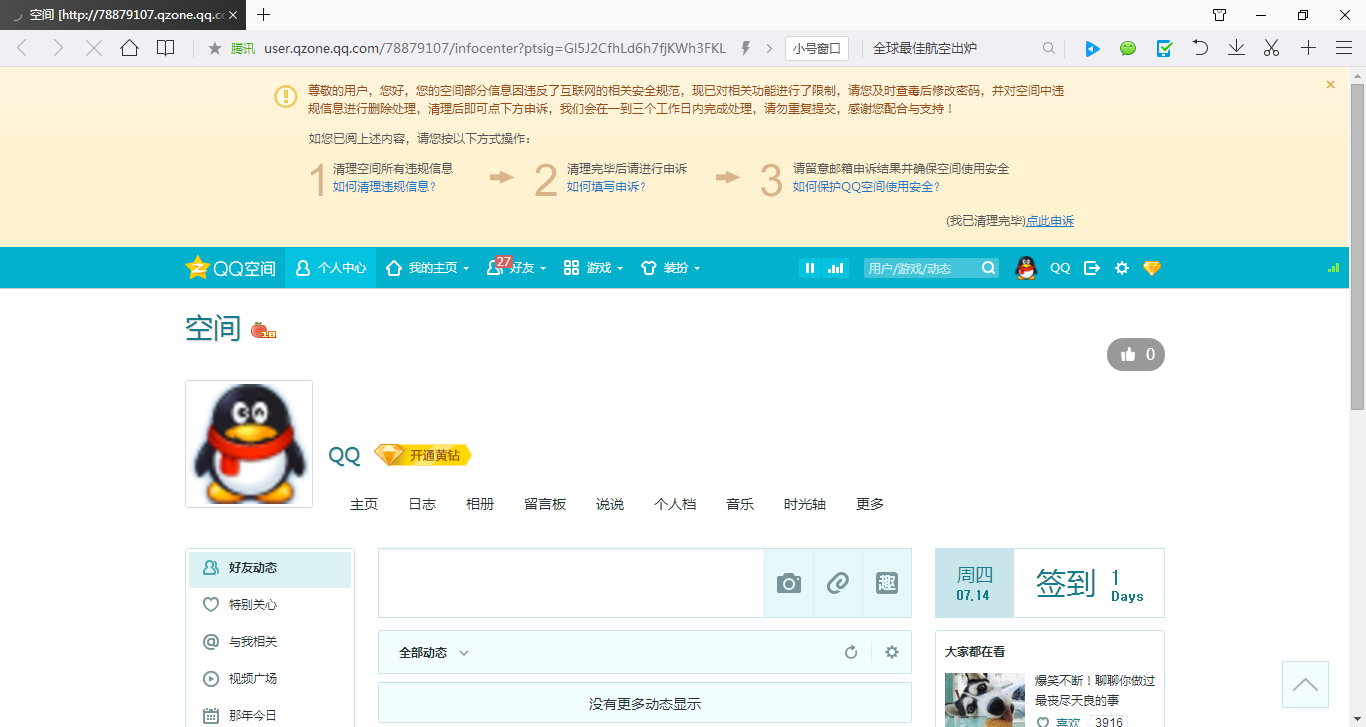The height and width of the screenshot is (727, 1366).
Task: Select 特别关心 in sidebar
Action: coord(270,605)
